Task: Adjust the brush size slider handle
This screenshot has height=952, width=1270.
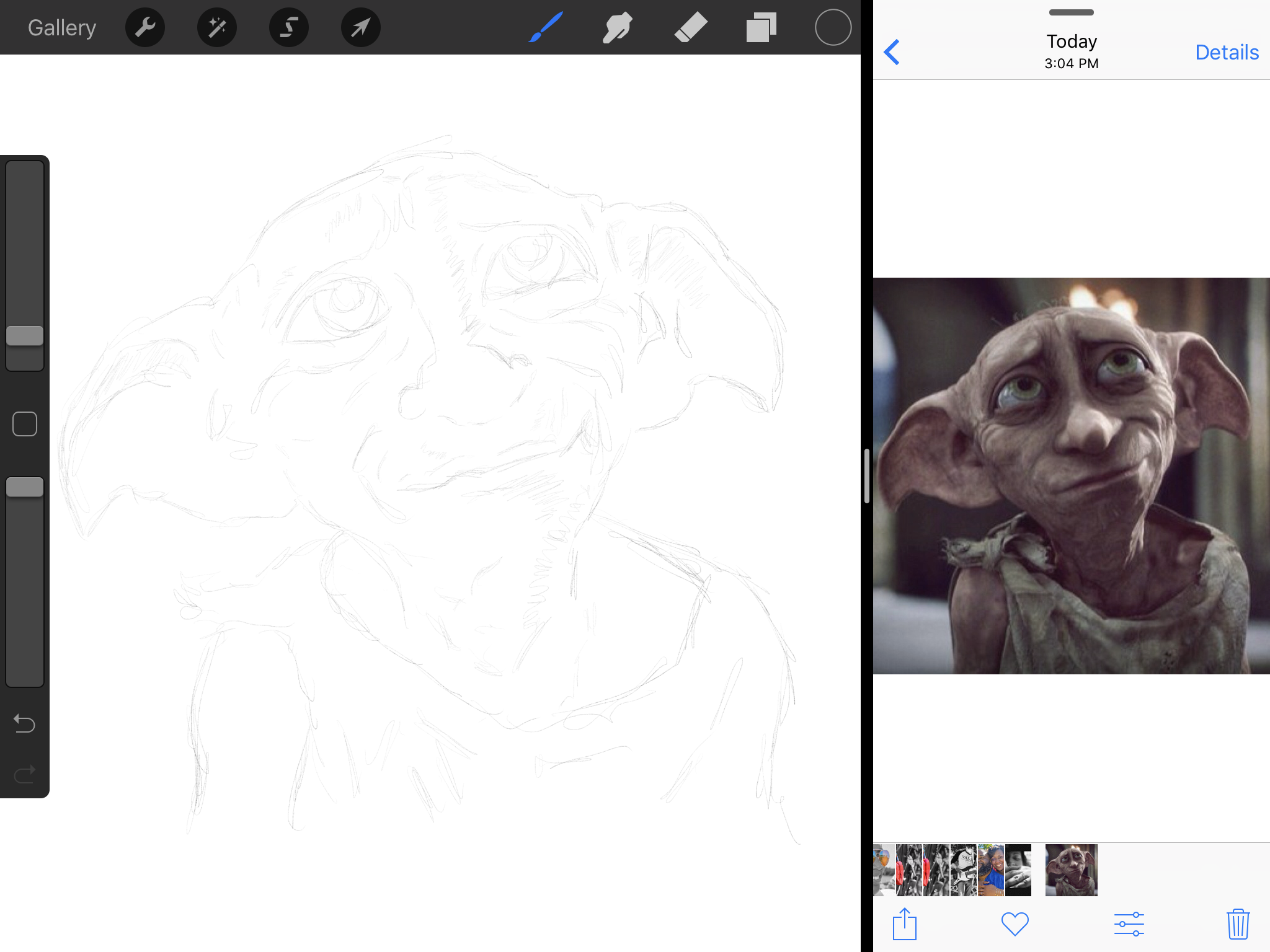Action: 25,336
